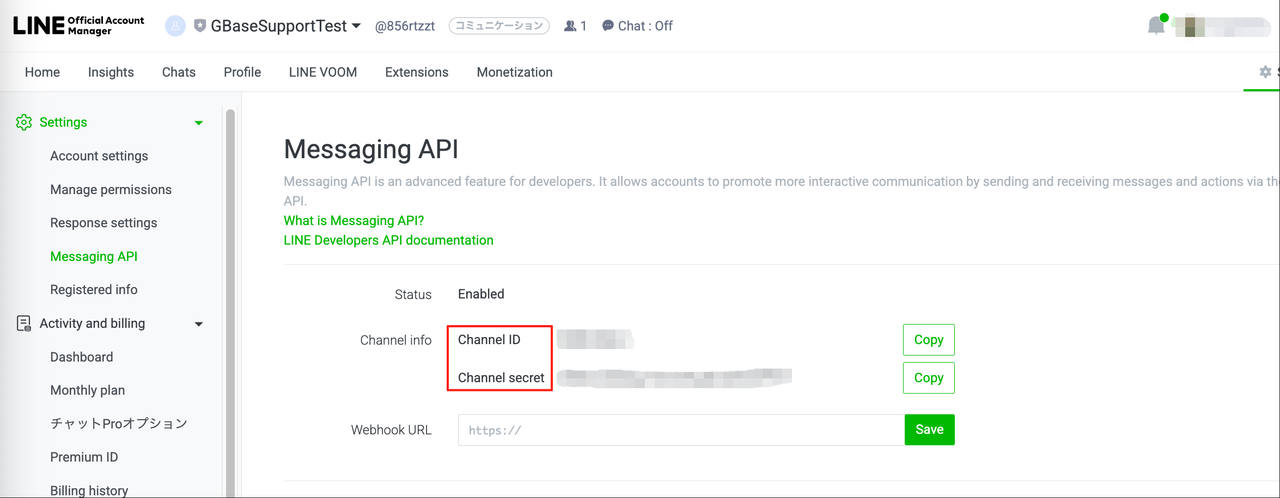The height and width of the screenshot is (498, 1280).
Task: Click the settings gear icon in the top-right tab bar
Action: point(1265,72)
